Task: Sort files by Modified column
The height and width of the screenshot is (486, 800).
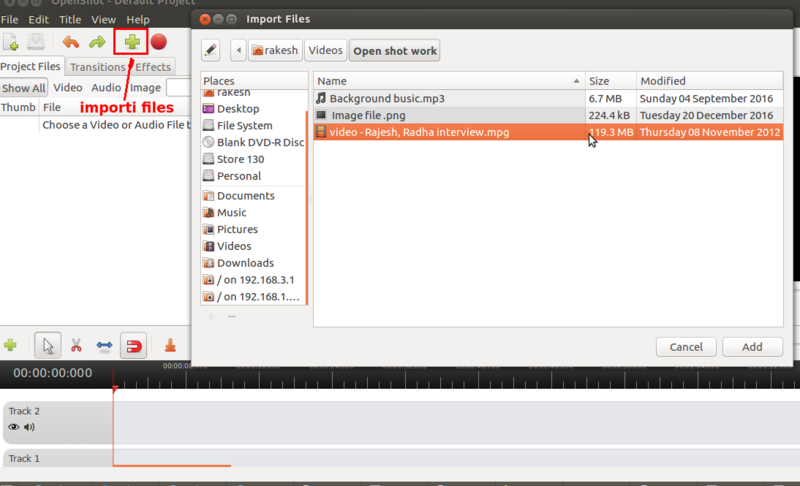Action: tap(710, 81)
